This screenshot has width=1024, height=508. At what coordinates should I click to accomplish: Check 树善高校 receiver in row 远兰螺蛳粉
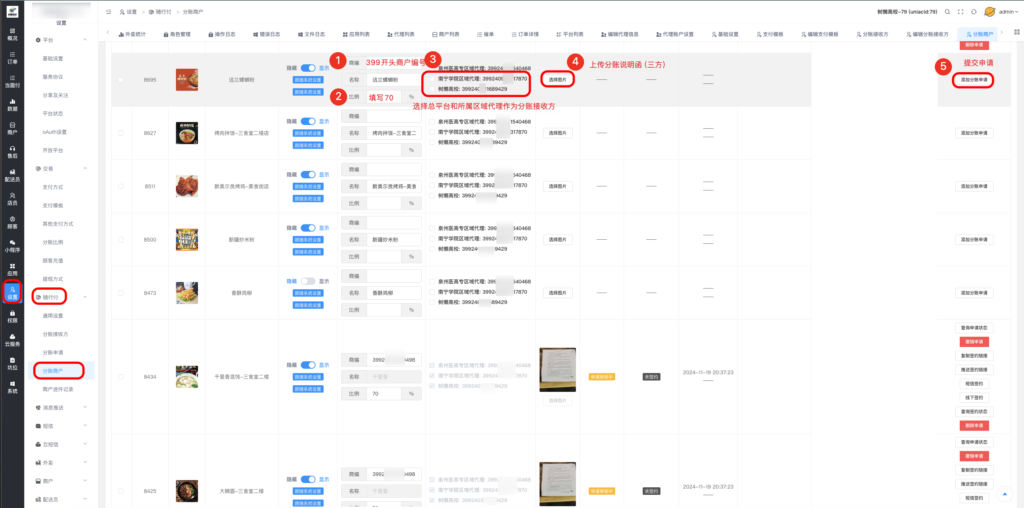coord(432,88)
